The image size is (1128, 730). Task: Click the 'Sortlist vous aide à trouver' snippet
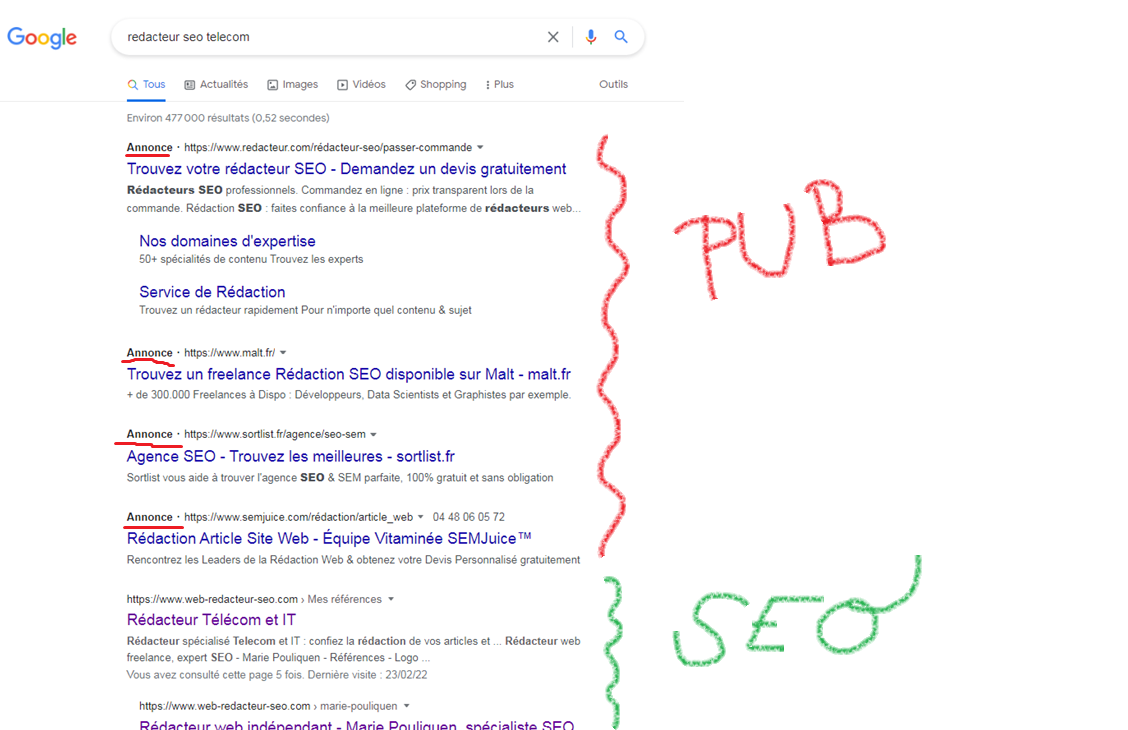coord(340,478)
